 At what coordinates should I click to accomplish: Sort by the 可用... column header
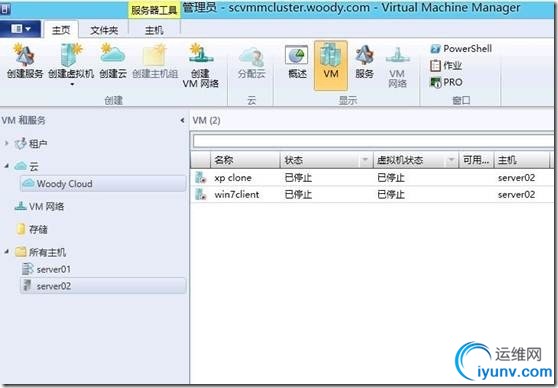tap(476, 160)
